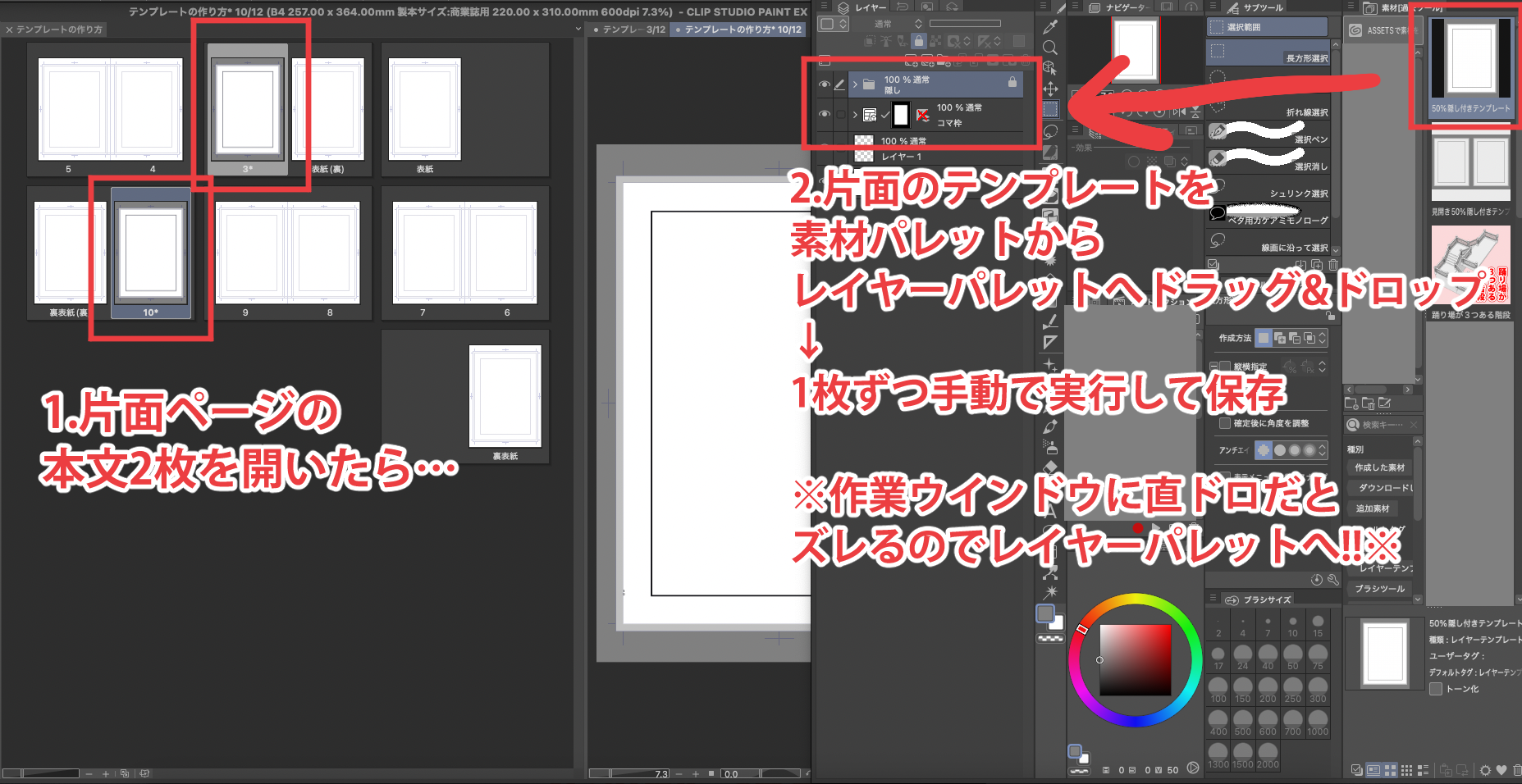Expand the コマ枠 frame folder layer
The width and height of the screenshot is (1522, 784).
(x=855, y=115)
